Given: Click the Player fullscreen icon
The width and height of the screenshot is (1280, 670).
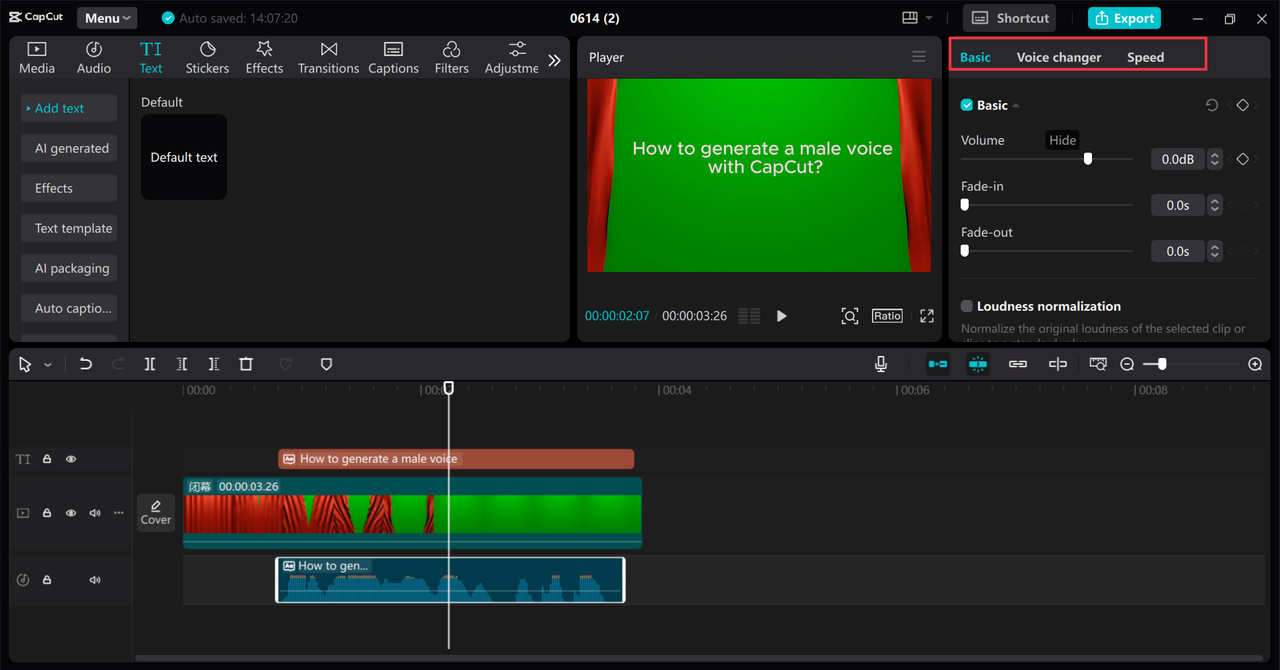Looking at the screenshot, I should pos(927,316).
